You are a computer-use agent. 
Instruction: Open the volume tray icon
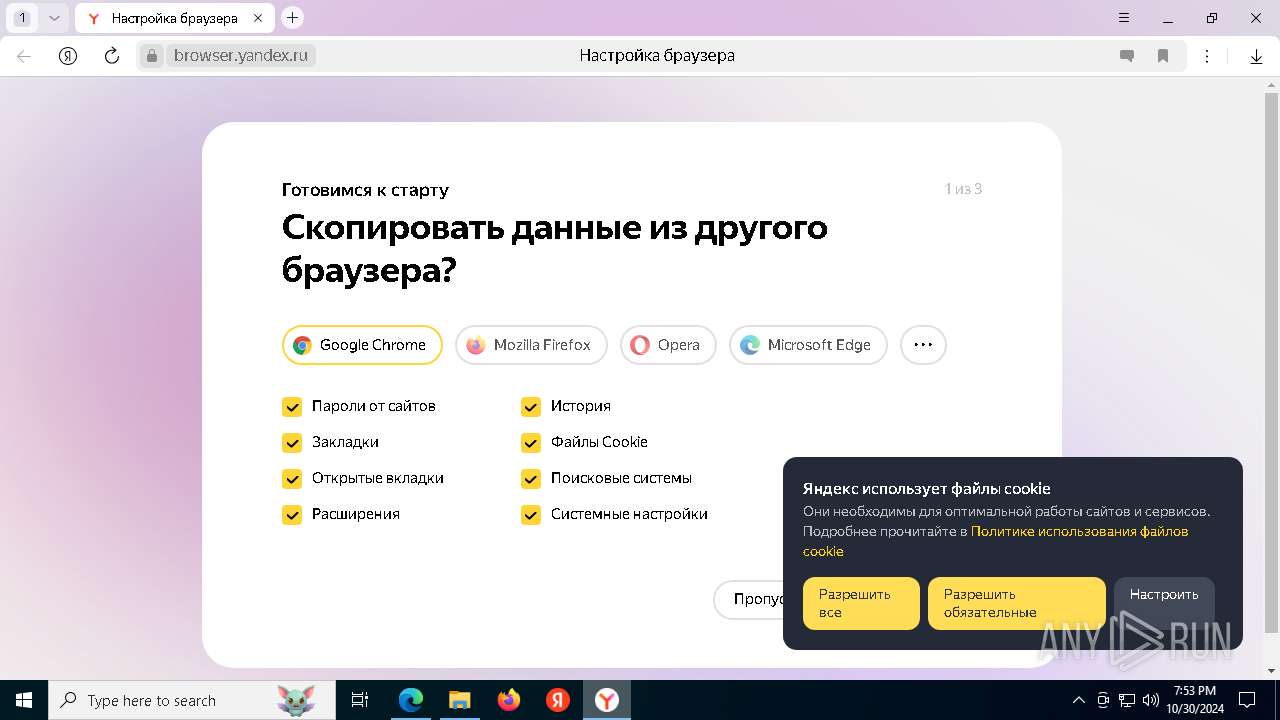[1150, 700]
